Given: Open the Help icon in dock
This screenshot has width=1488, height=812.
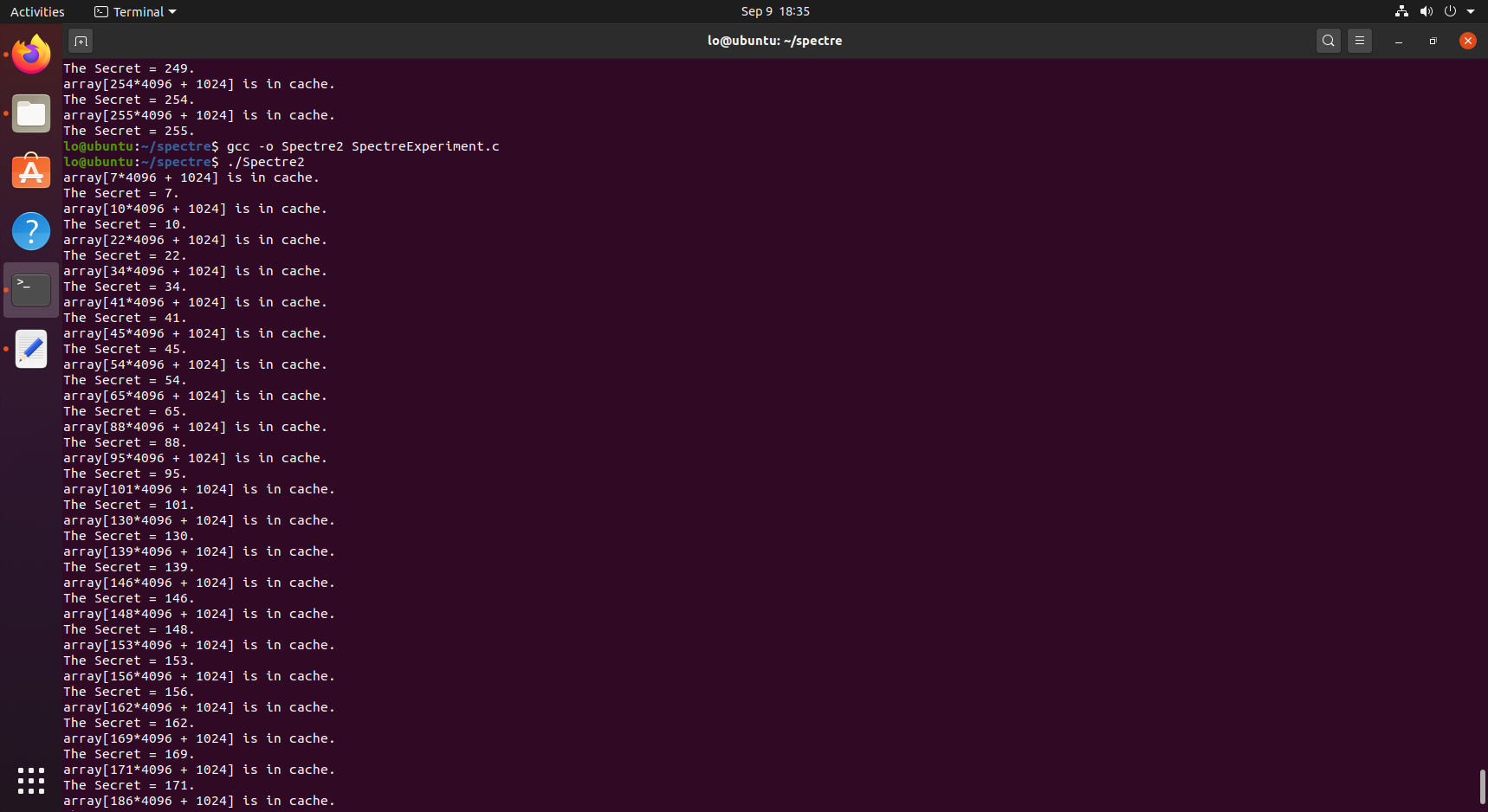Looking at the screenshot, I should click(31, 231).
